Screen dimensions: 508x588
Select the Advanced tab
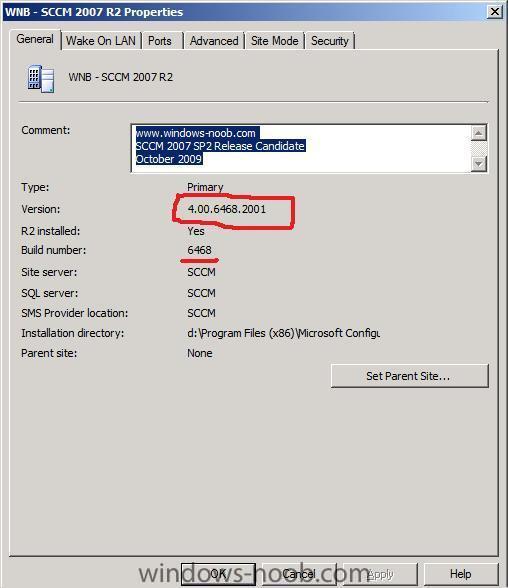pyautogui.click(x=214, y=40)
